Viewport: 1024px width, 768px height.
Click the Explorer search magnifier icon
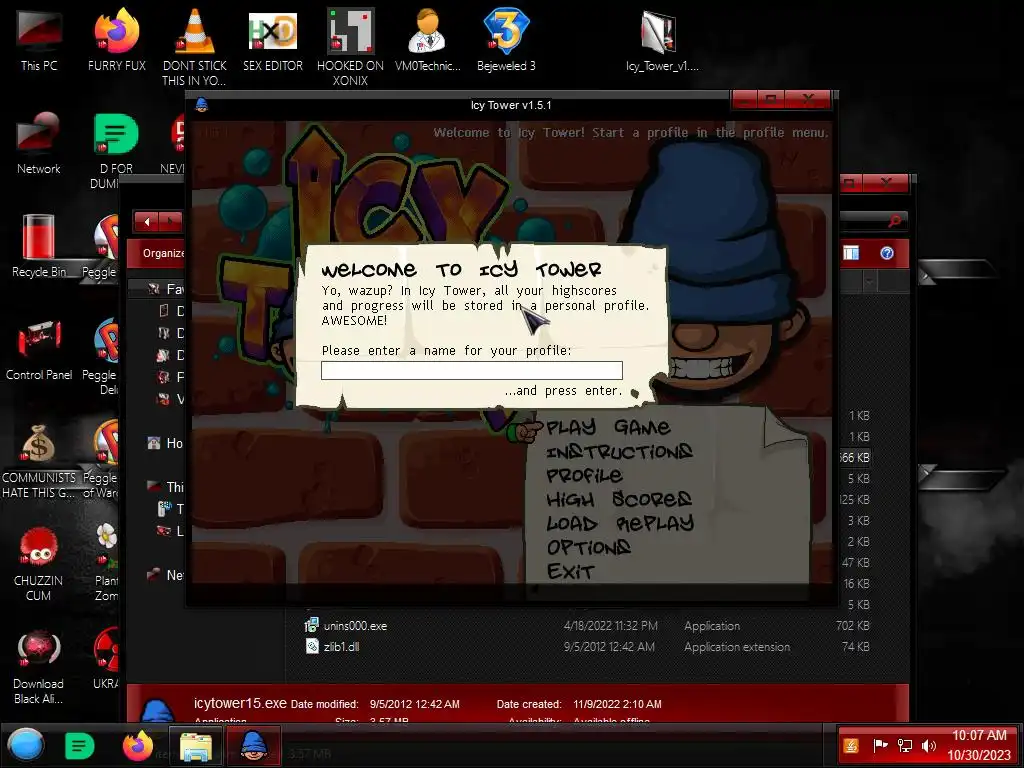[895, 221]
